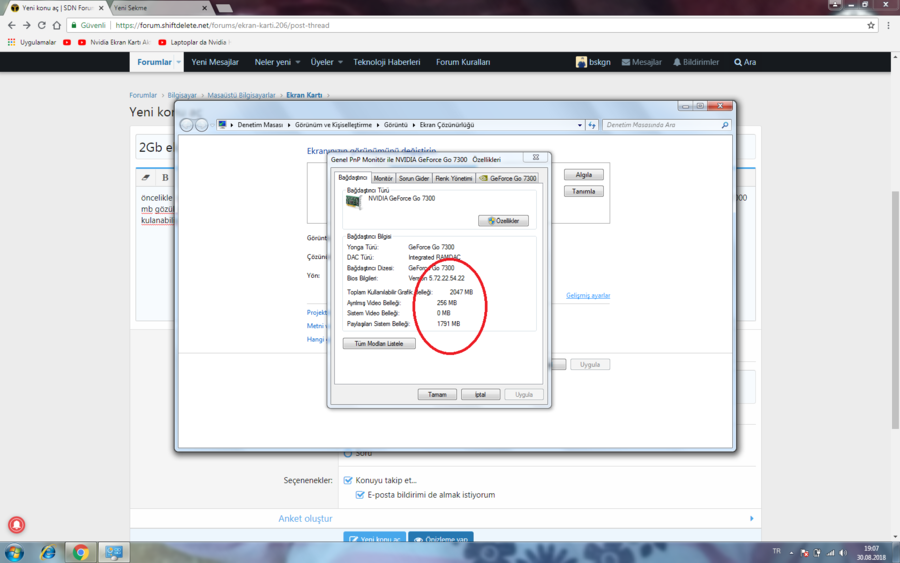The width and height of the screenshot is (900, 563).
Task: Click the Algıla button
Action: point(584,175)
